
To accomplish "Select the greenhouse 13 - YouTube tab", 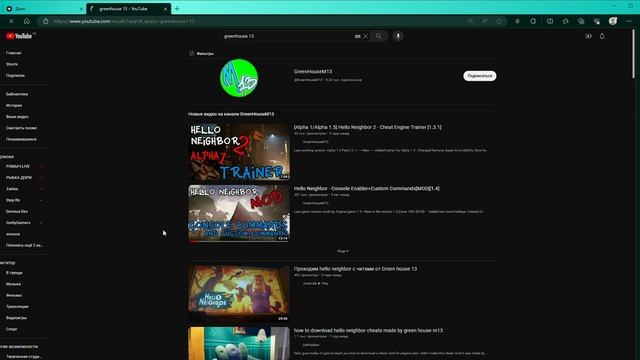I will click(x=129, y=9).
